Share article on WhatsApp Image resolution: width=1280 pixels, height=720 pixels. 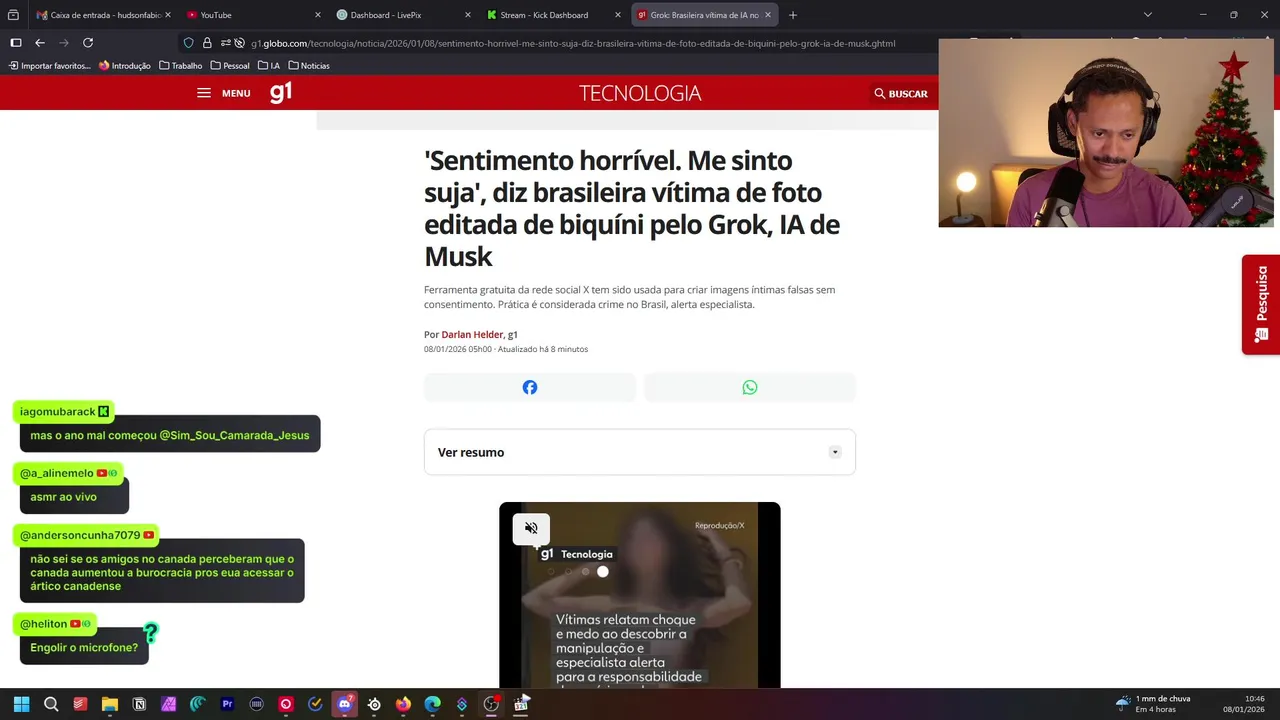click(x=750, y=387)
